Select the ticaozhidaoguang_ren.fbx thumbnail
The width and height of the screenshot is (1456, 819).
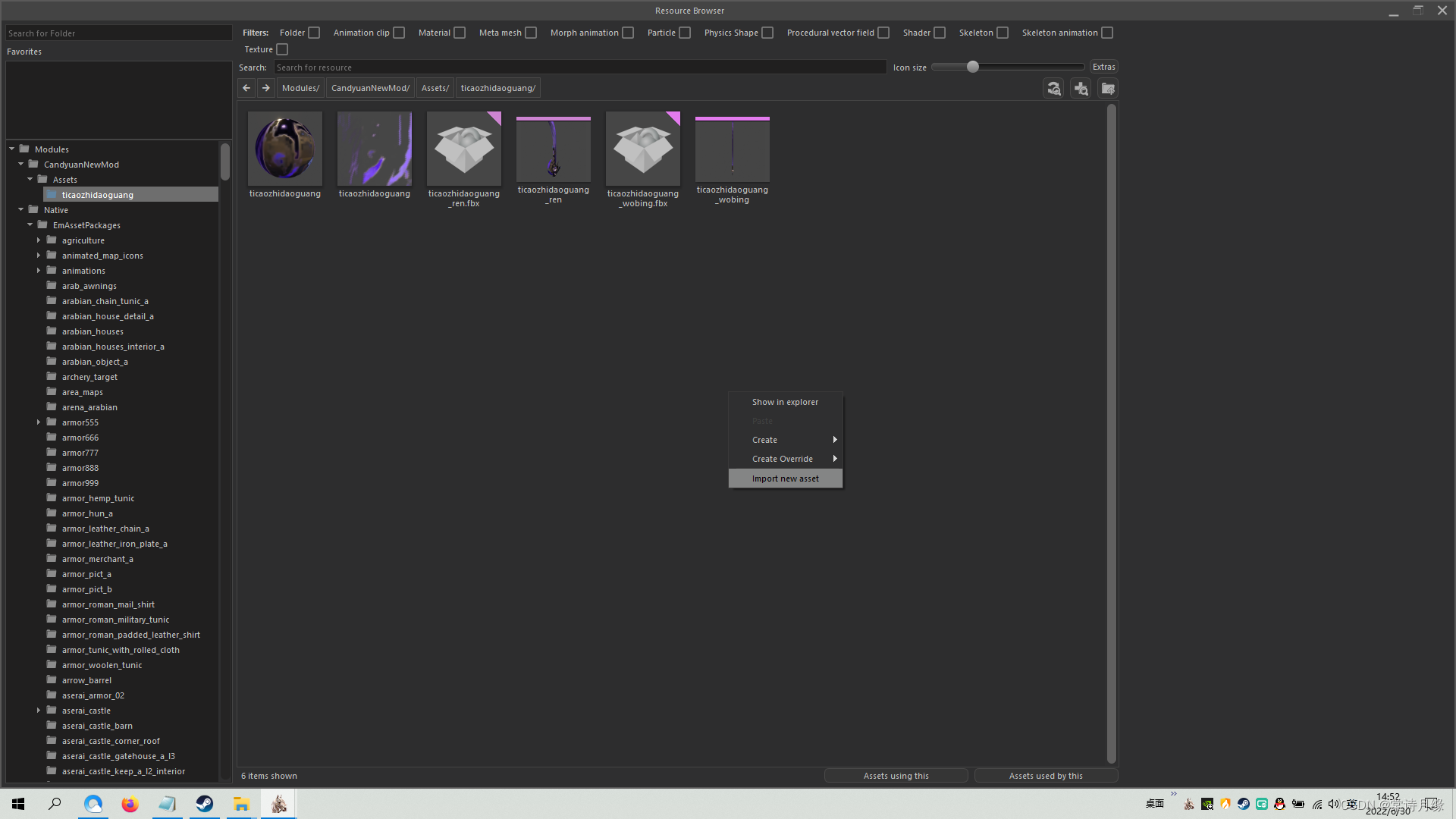(463, 149)
